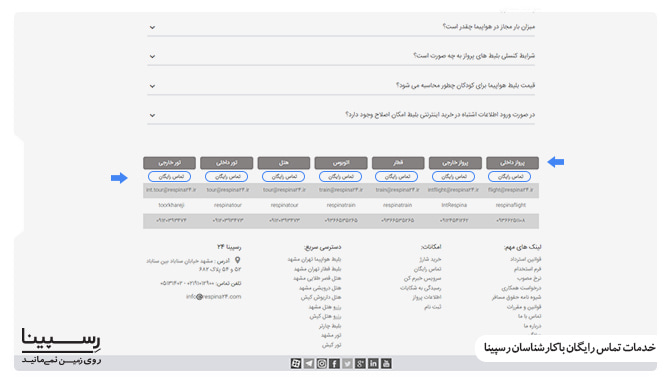
Task: Open the Instagram social icon
Action: [x=321, y=364]
